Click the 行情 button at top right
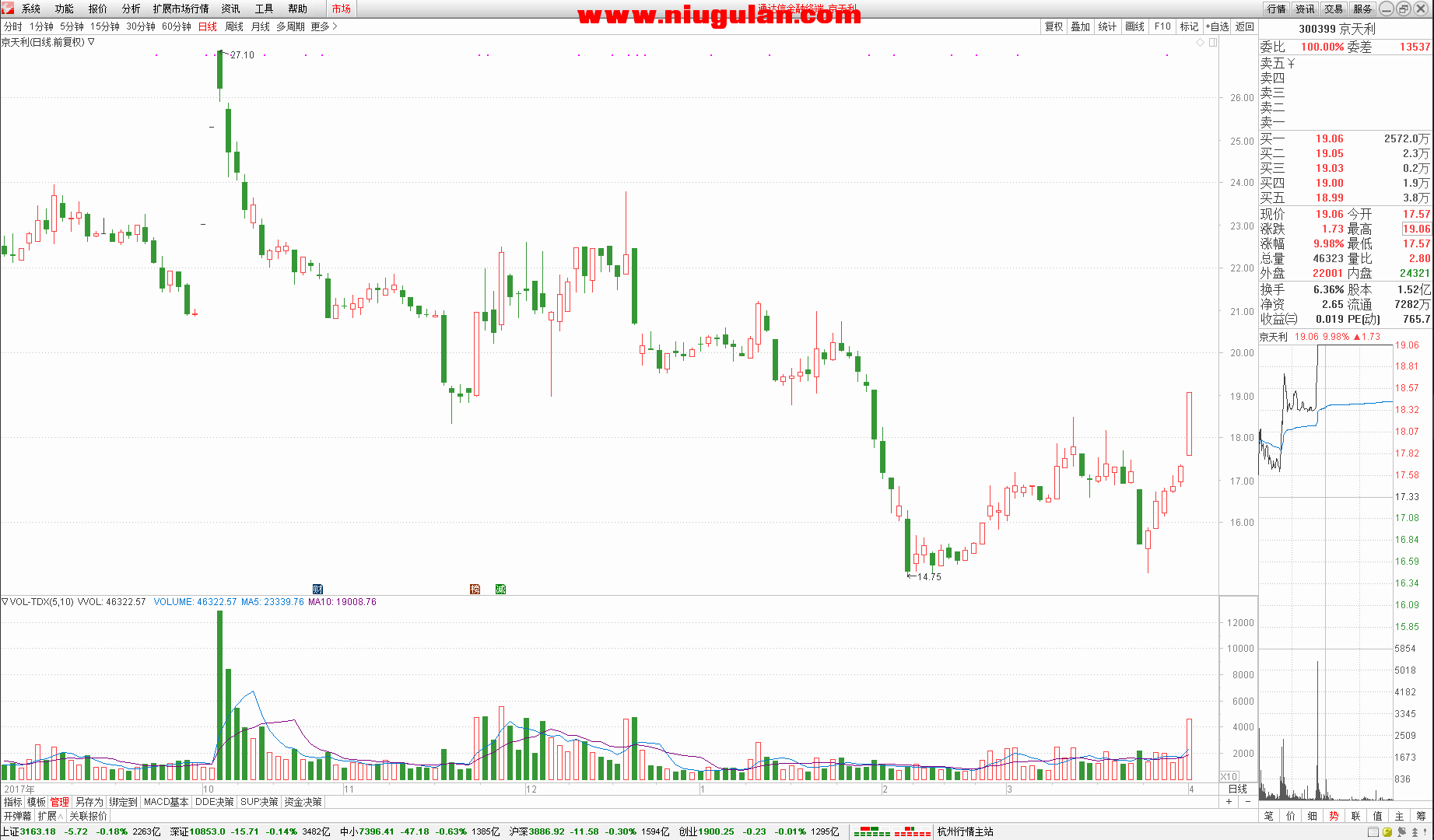The height and width of the screenshot is (840, 1434). click(1277, 9)
